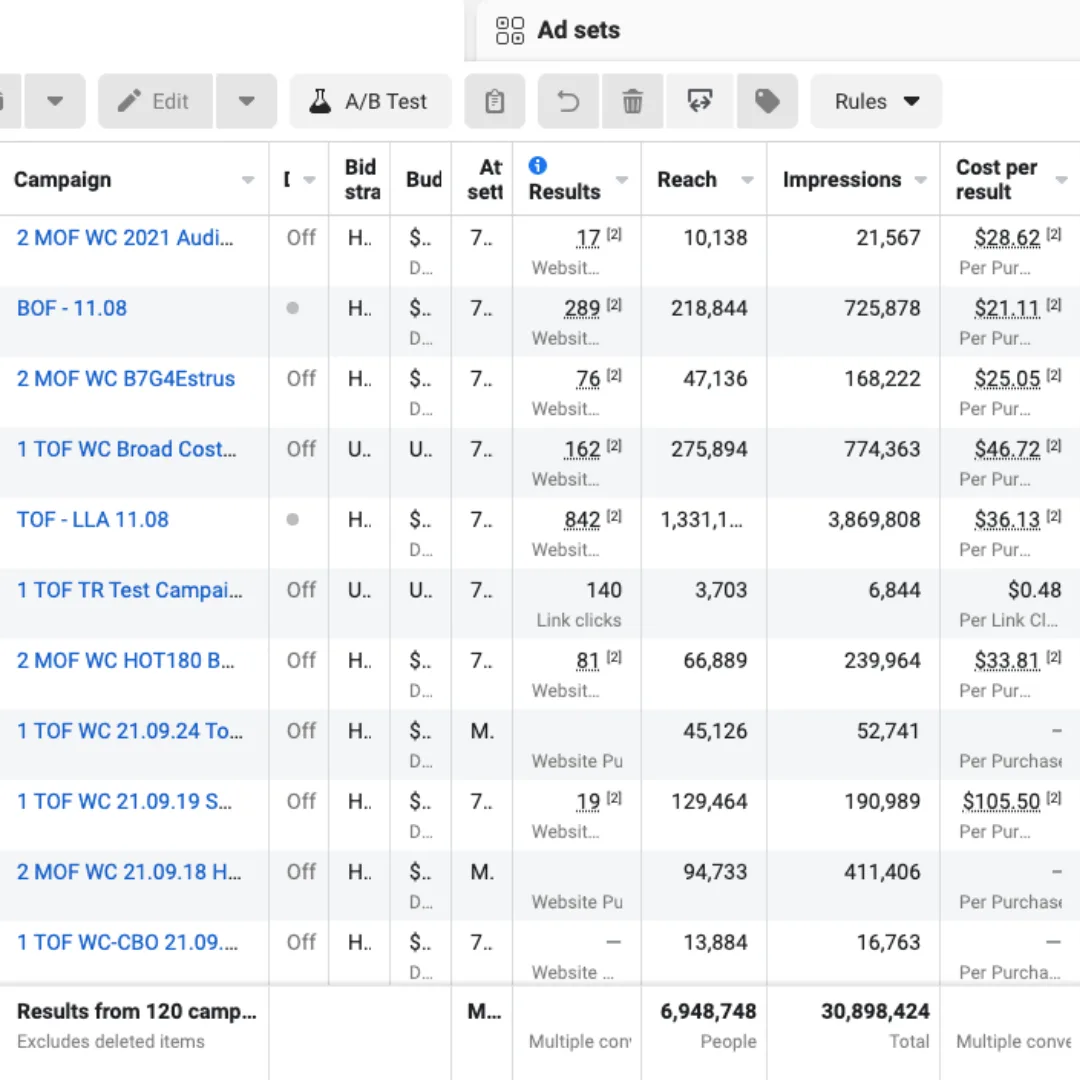Click the dropdown arrow next to Edit

246,101
